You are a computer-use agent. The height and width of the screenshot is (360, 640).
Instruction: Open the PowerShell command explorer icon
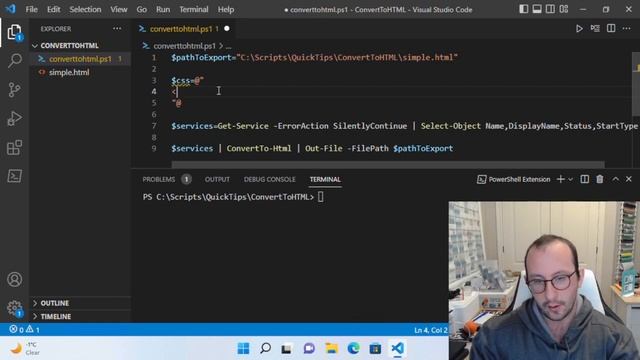(x=14, y=176)
